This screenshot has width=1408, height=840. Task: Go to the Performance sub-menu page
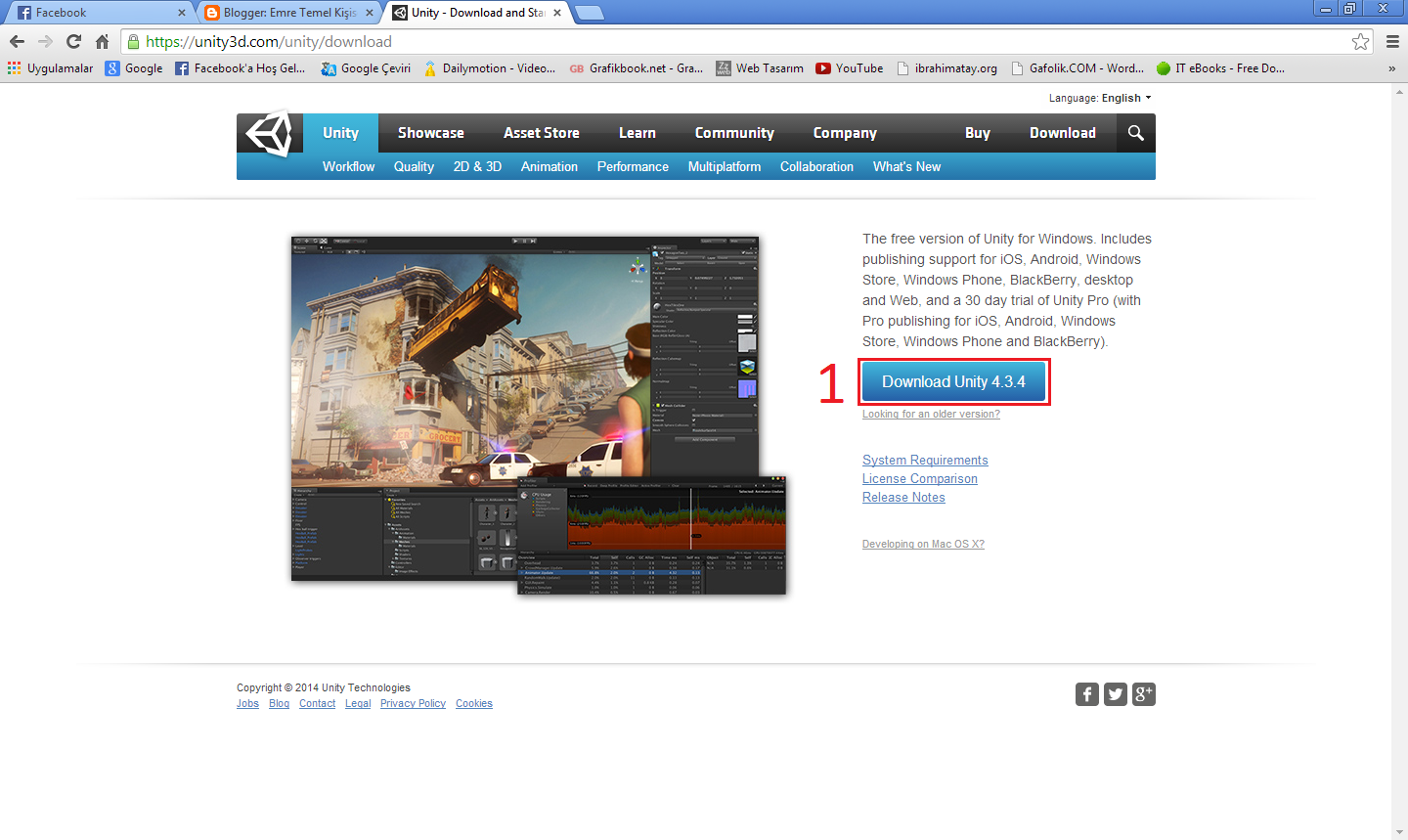pos(633,166)
